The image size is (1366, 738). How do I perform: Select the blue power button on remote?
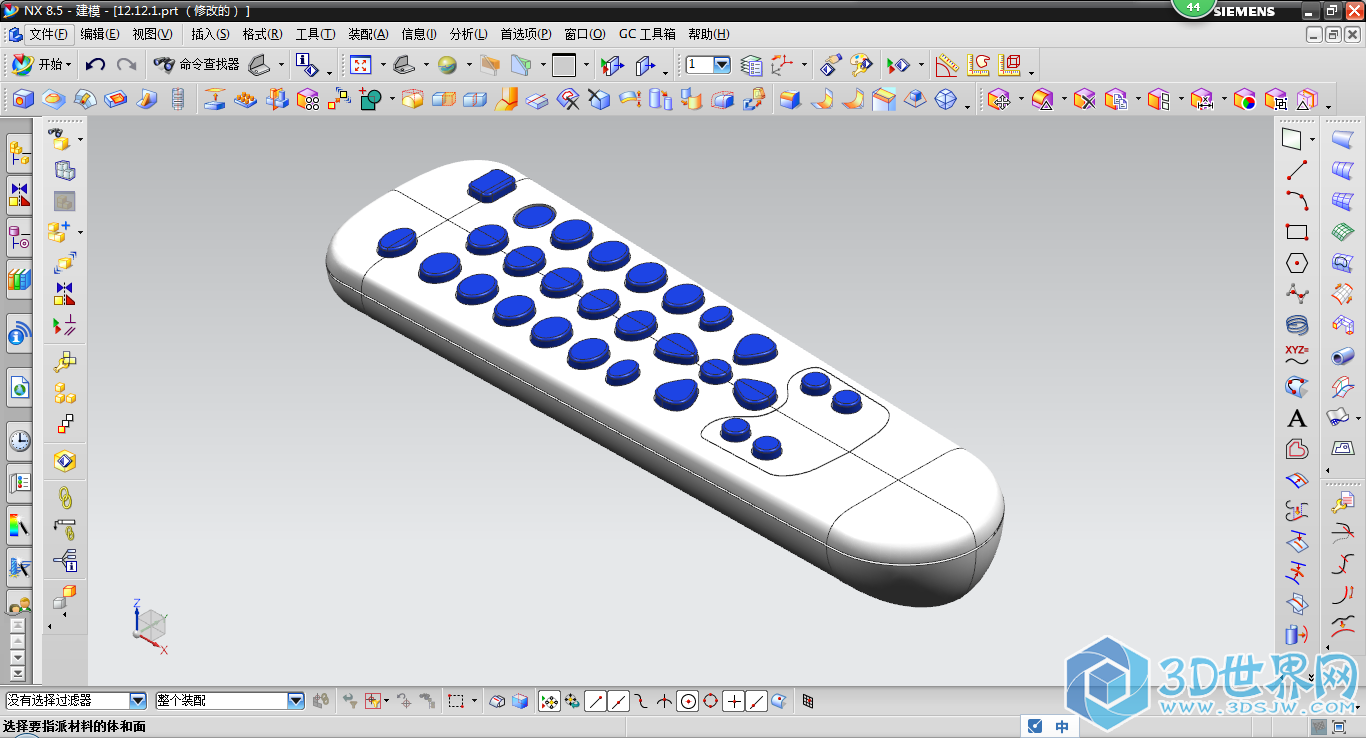coord(491,184)
